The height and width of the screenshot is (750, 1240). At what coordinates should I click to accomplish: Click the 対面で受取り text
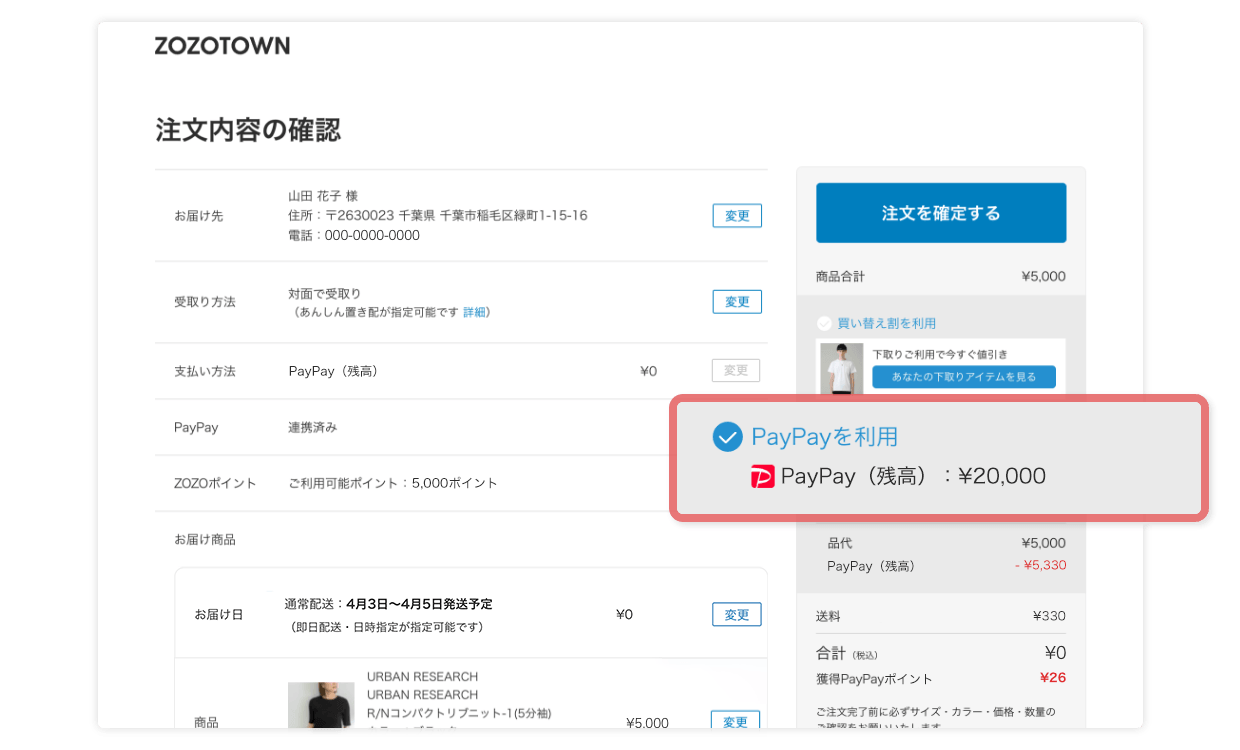coord(325,294)
